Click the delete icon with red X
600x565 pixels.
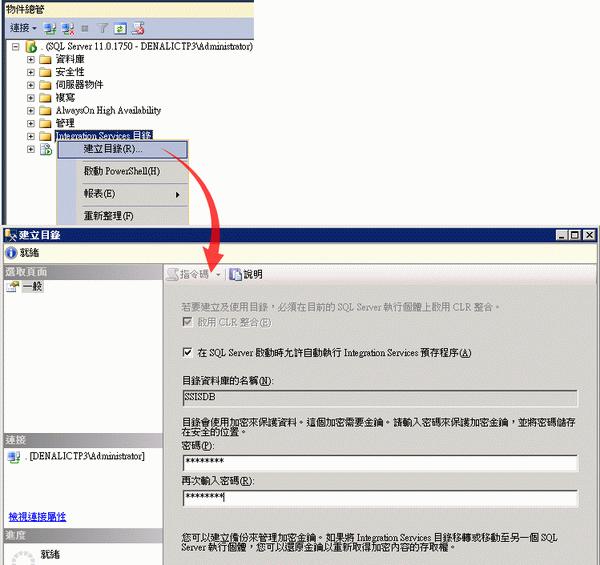pos(138,28)
